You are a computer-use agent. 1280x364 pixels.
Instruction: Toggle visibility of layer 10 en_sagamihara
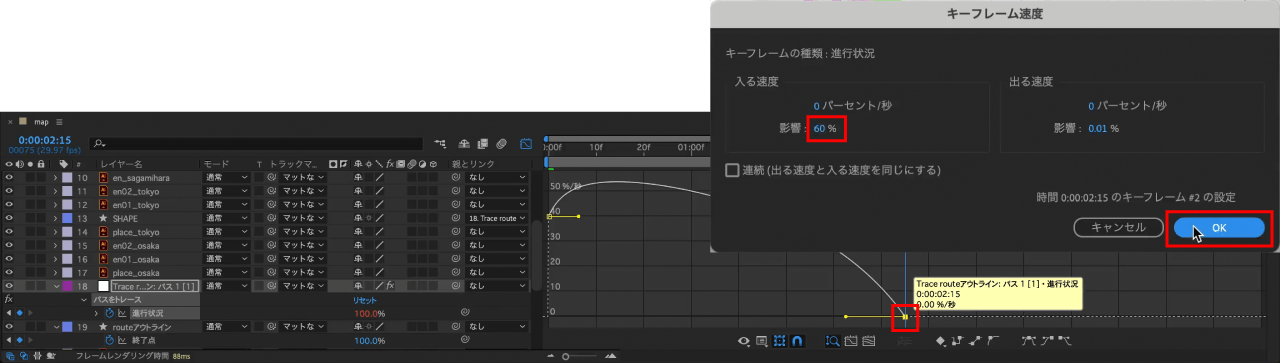point(9,177)
